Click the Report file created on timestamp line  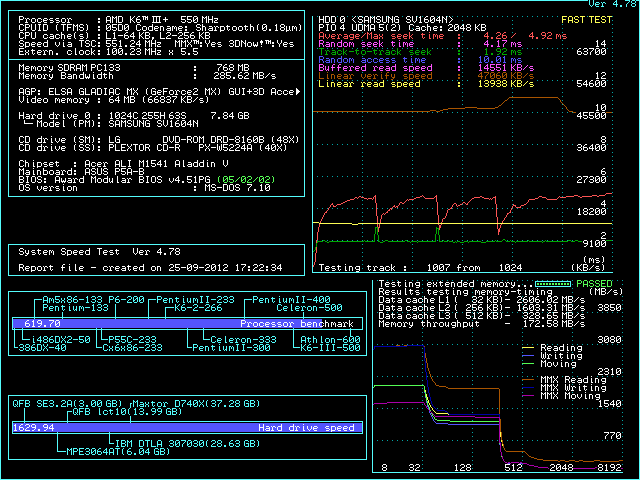150,268
